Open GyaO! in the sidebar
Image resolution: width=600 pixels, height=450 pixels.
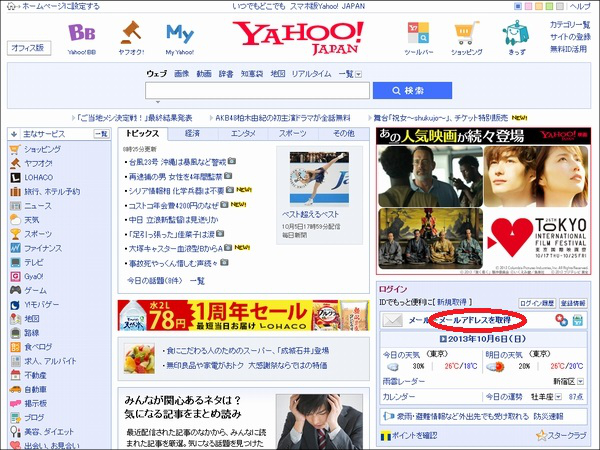(34, 276)
